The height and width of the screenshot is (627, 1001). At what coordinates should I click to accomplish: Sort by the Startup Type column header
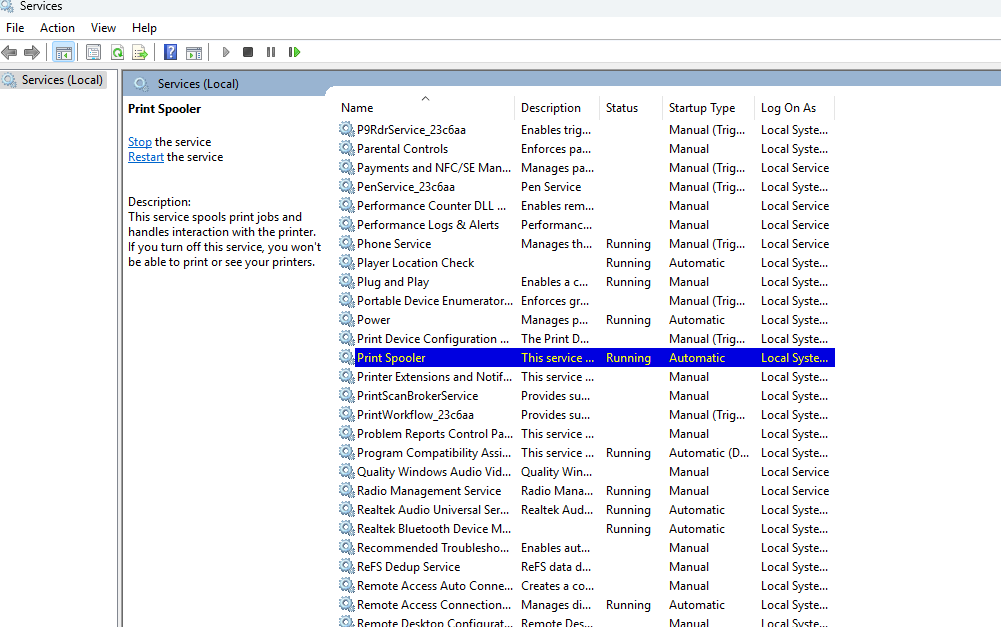click(x=708, y=108)
